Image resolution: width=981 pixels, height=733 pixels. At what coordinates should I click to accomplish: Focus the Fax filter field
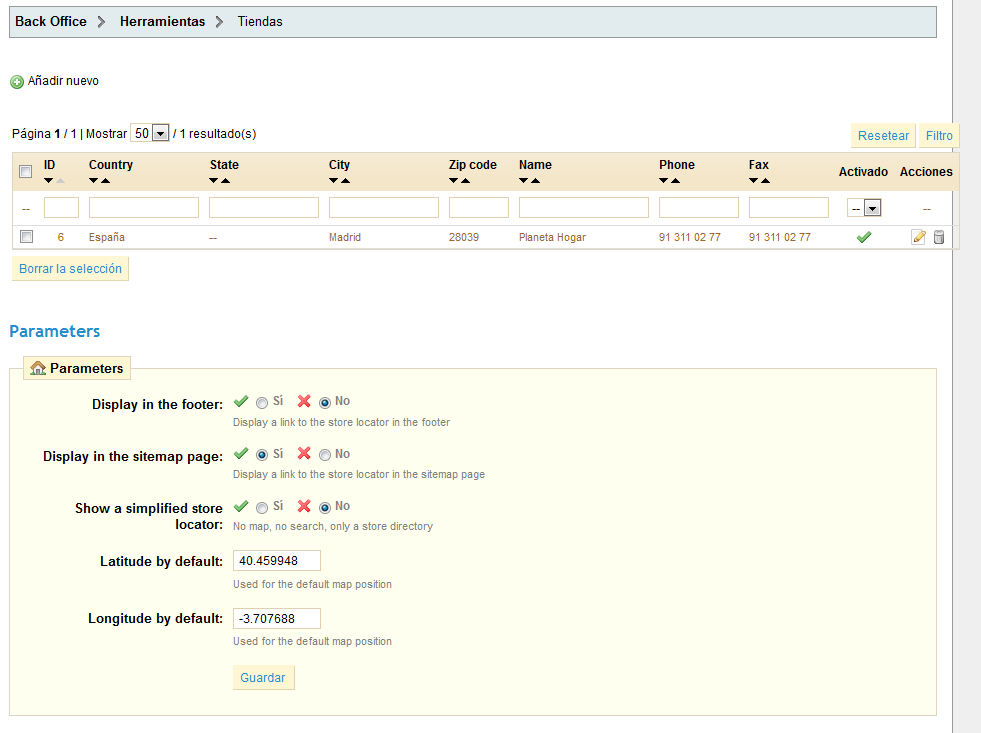(x=789, y=208)
